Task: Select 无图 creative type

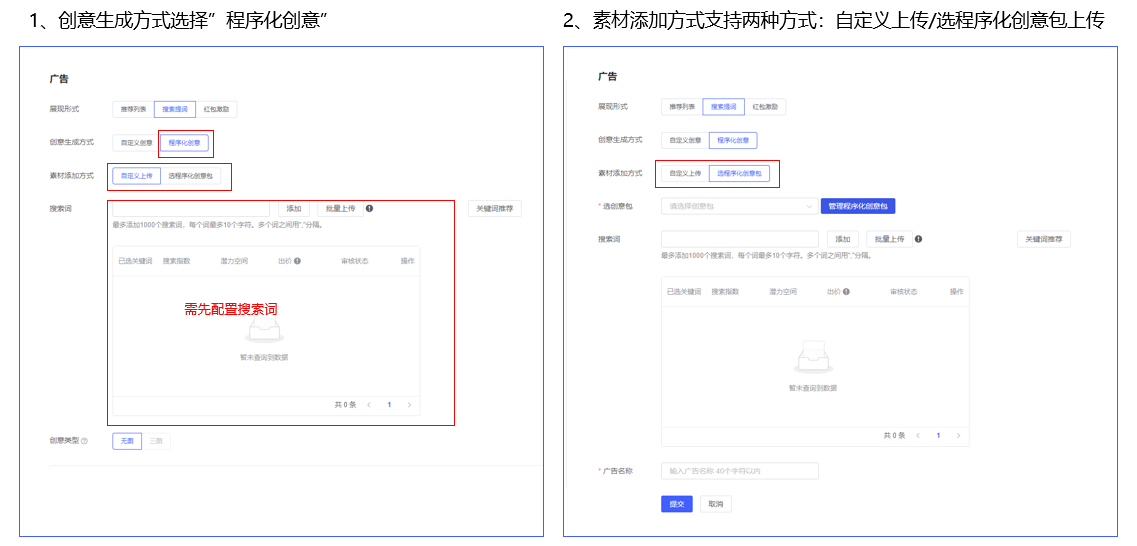Action: (127, 441)
